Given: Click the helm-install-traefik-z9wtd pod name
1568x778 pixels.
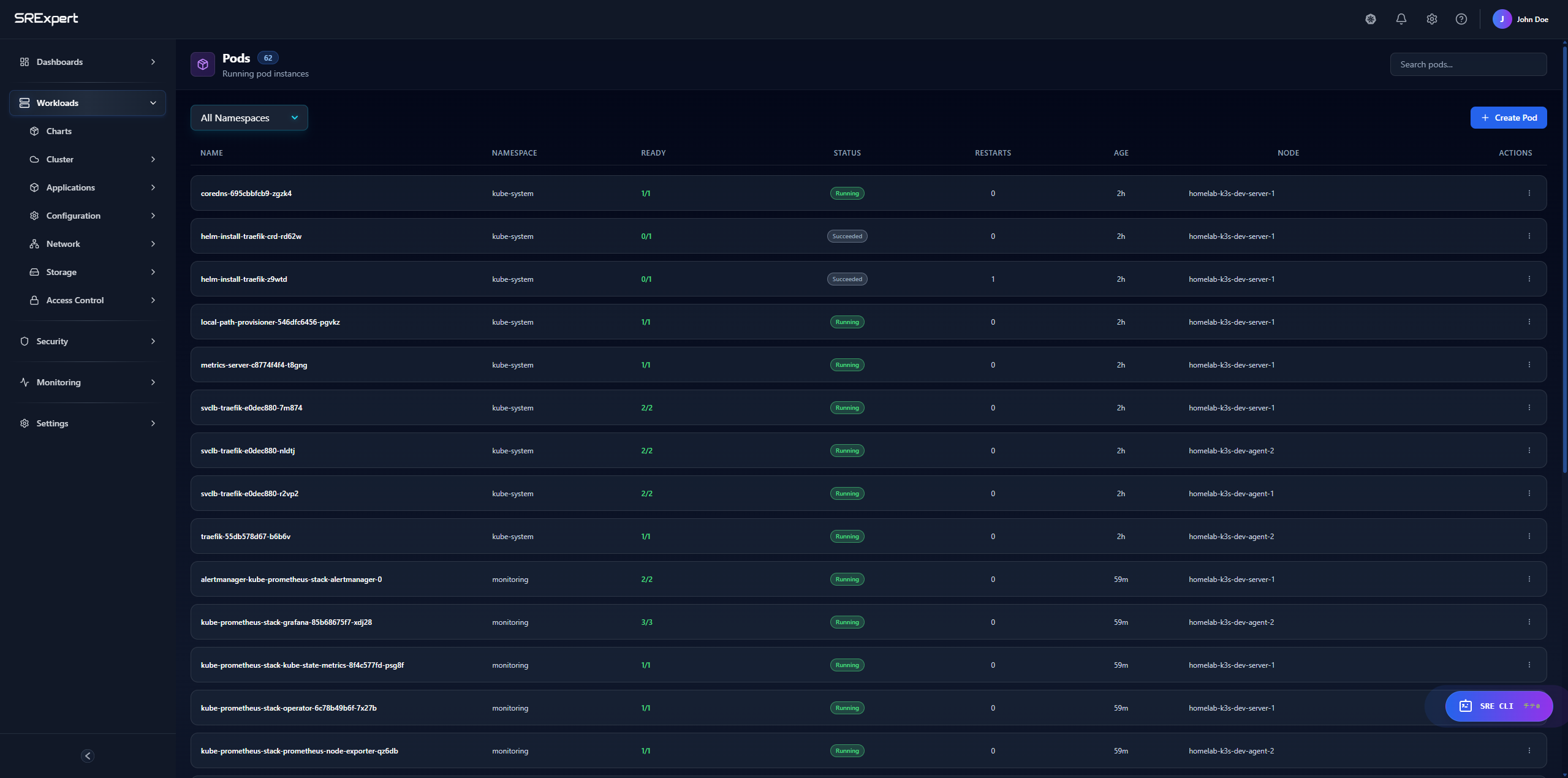Looking at the screenshot, I should [244, 279].
